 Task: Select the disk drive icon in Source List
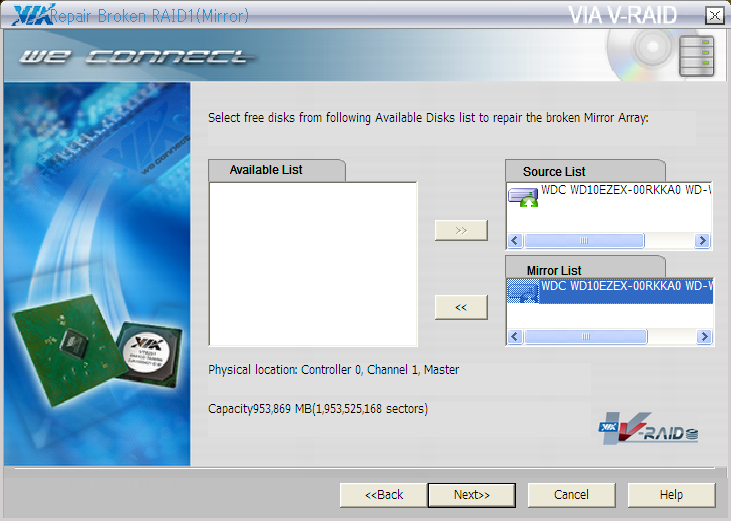tap(522, 197)
